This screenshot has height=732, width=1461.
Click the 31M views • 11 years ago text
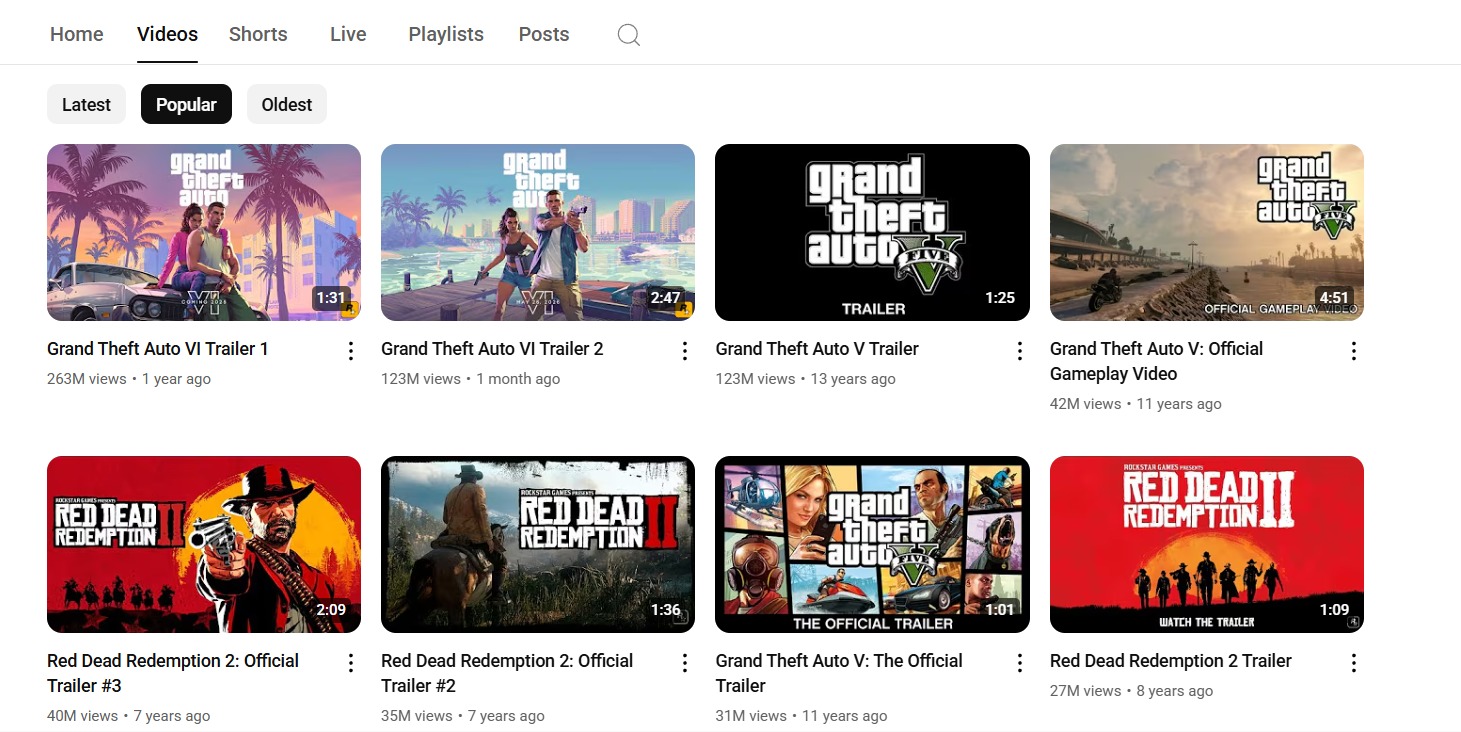click(x=802, y=716)
